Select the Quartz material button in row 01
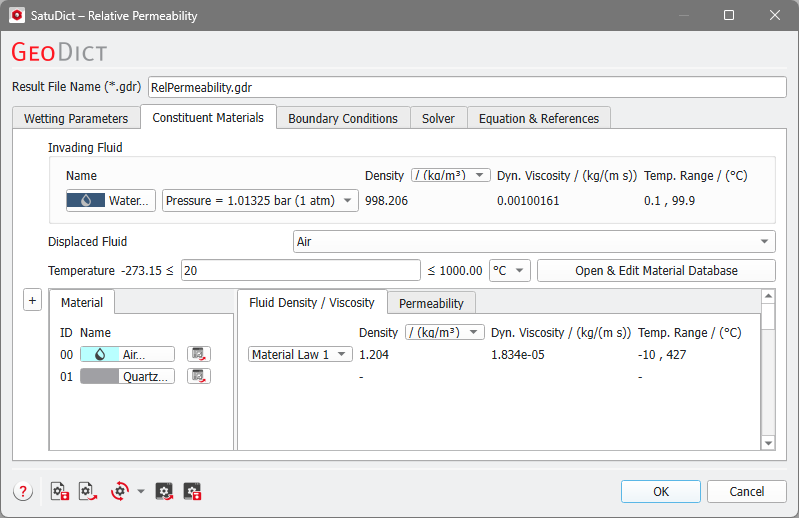This screenshot has height=518, width=799. (127, 377)
